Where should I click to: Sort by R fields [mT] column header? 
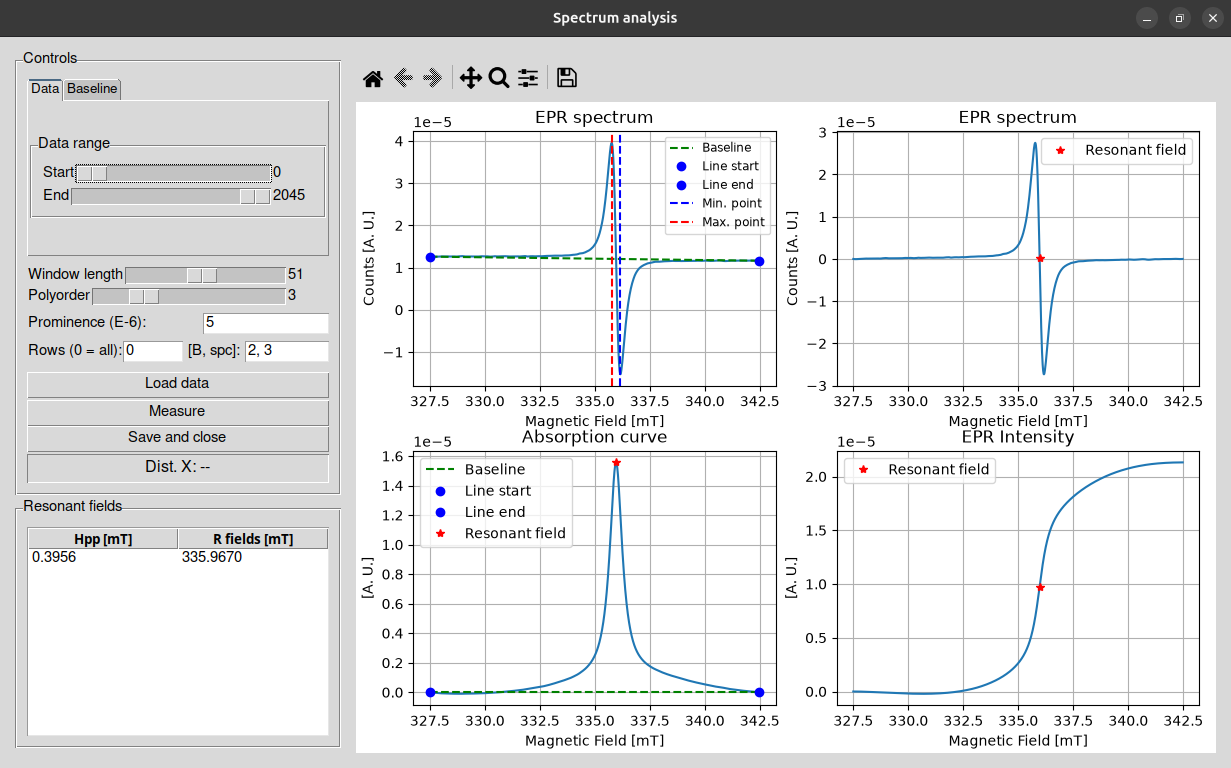[x=253, y=539]
